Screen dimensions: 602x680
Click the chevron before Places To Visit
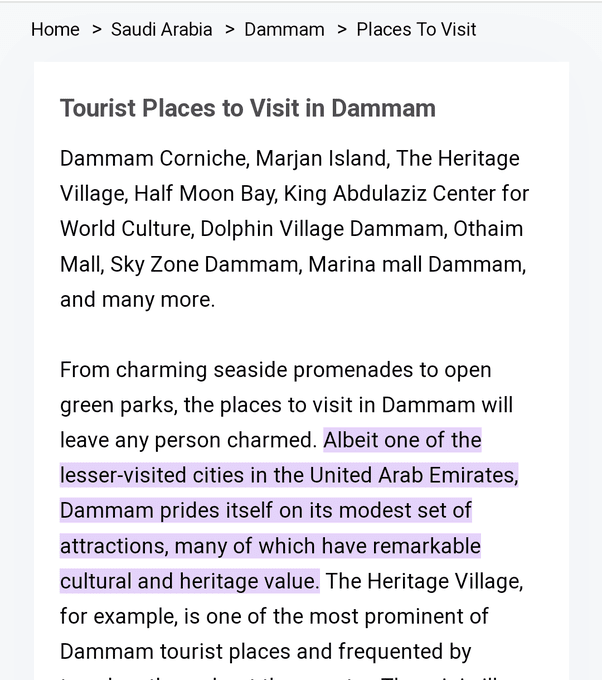341,29
